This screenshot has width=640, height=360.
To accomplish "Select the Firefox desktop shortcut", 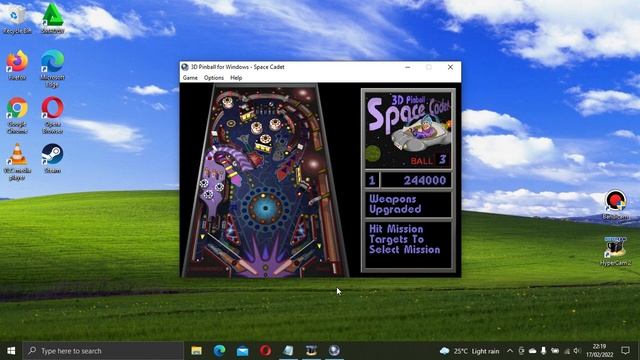I will [x=17, y=65].
